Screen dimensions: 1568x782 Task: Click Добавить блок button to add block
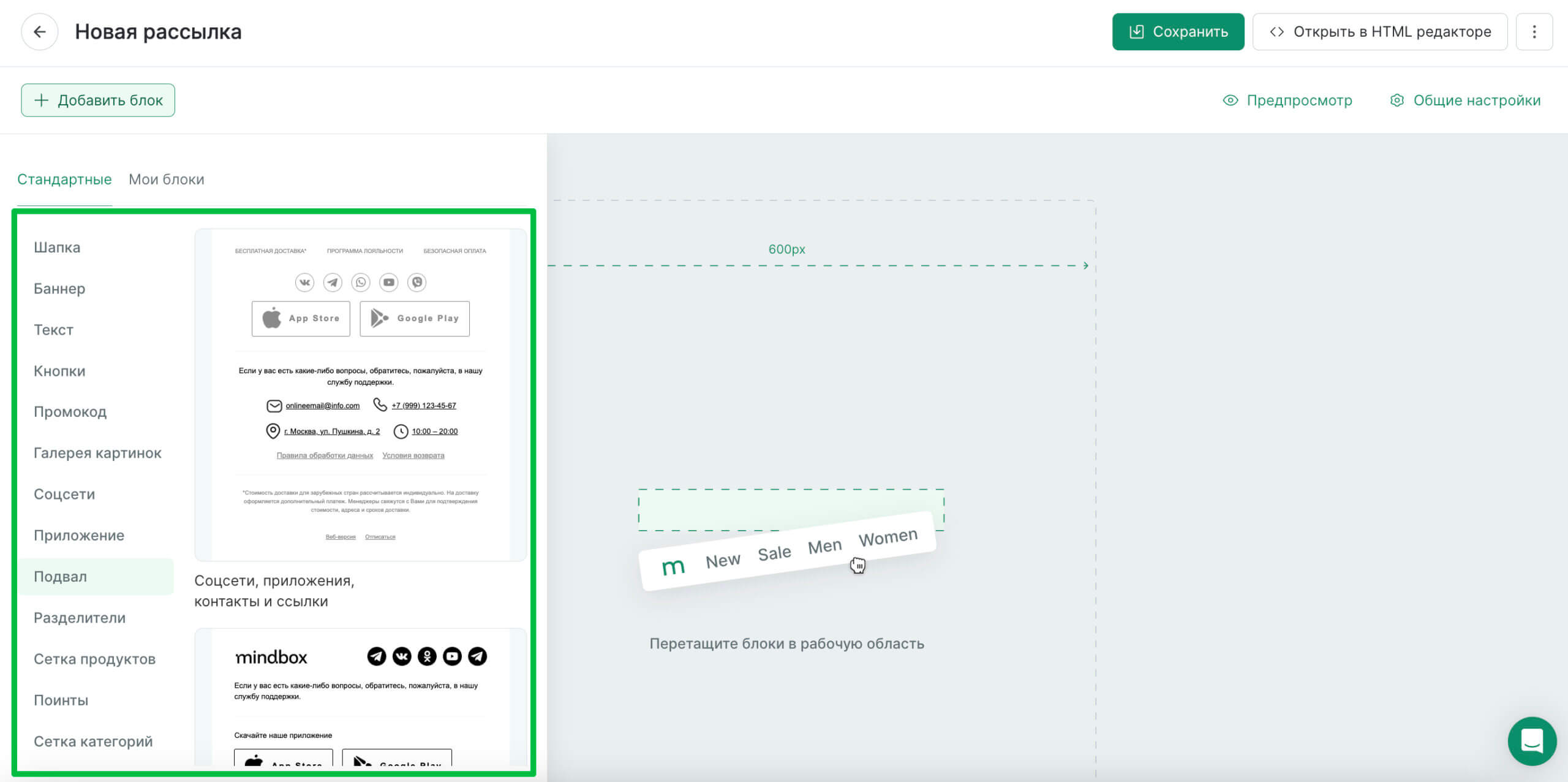[x=98, y=100]
